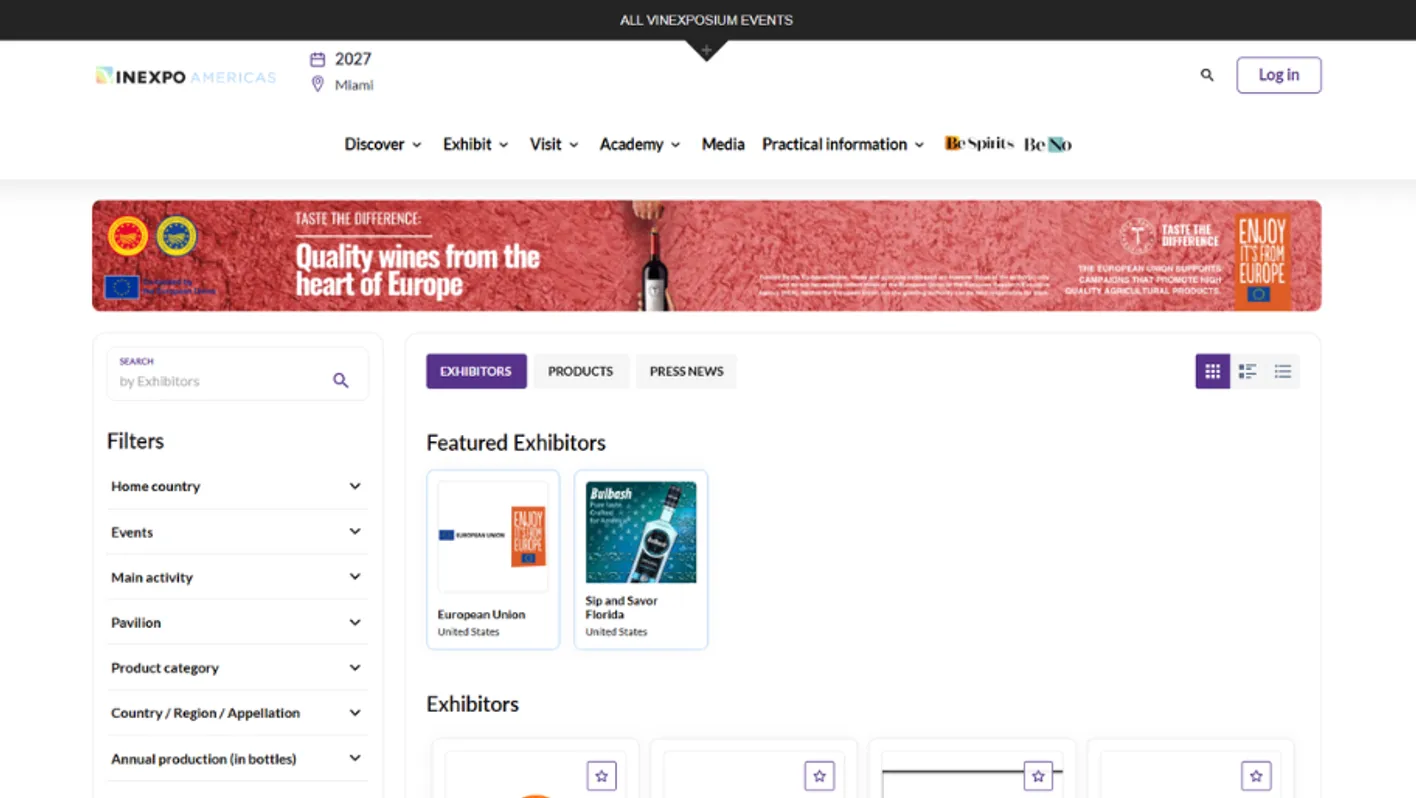Open the Academy dropdown menu
Screen dimensions: 1416x798
[x=640, y=144]
